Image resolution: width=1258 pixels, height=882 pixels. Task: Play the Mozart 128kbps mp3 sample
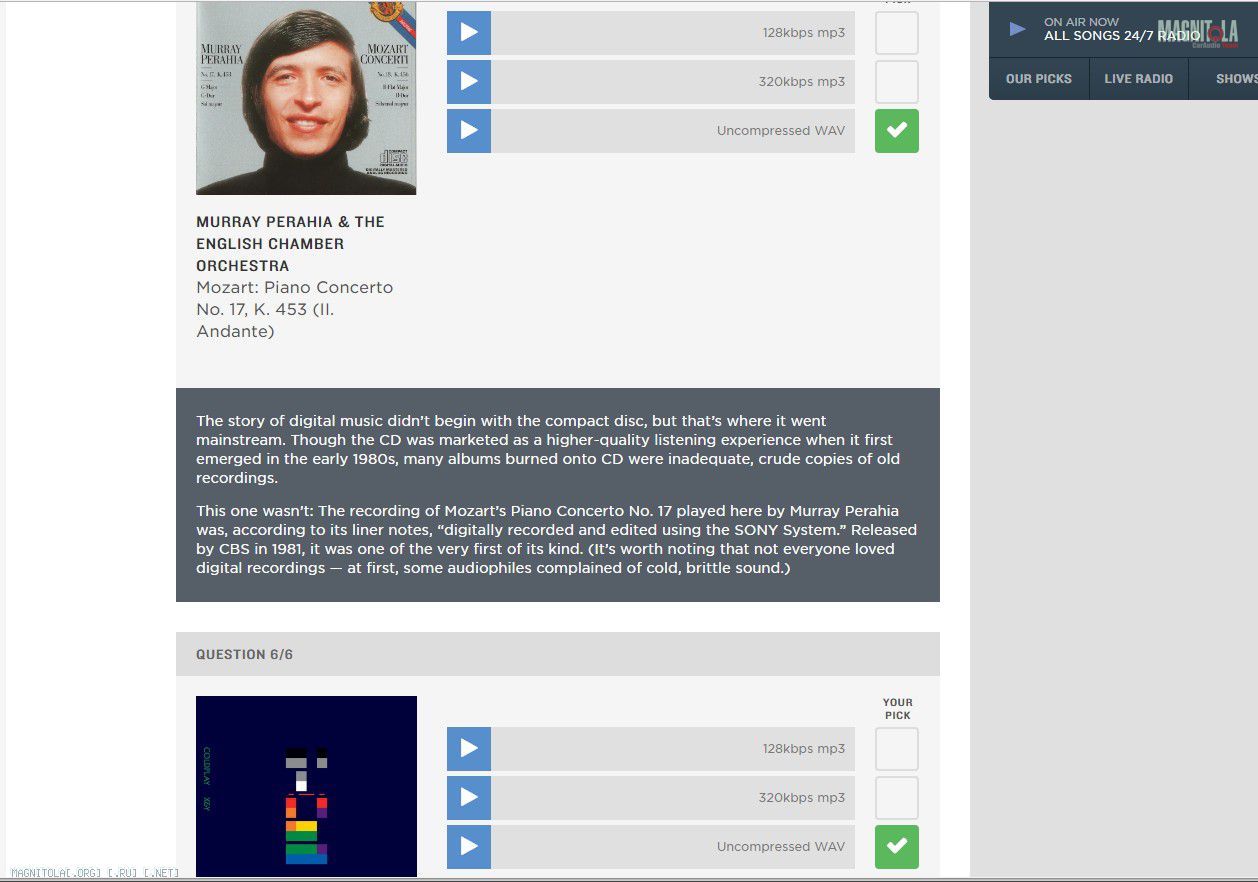coord(469,33)
